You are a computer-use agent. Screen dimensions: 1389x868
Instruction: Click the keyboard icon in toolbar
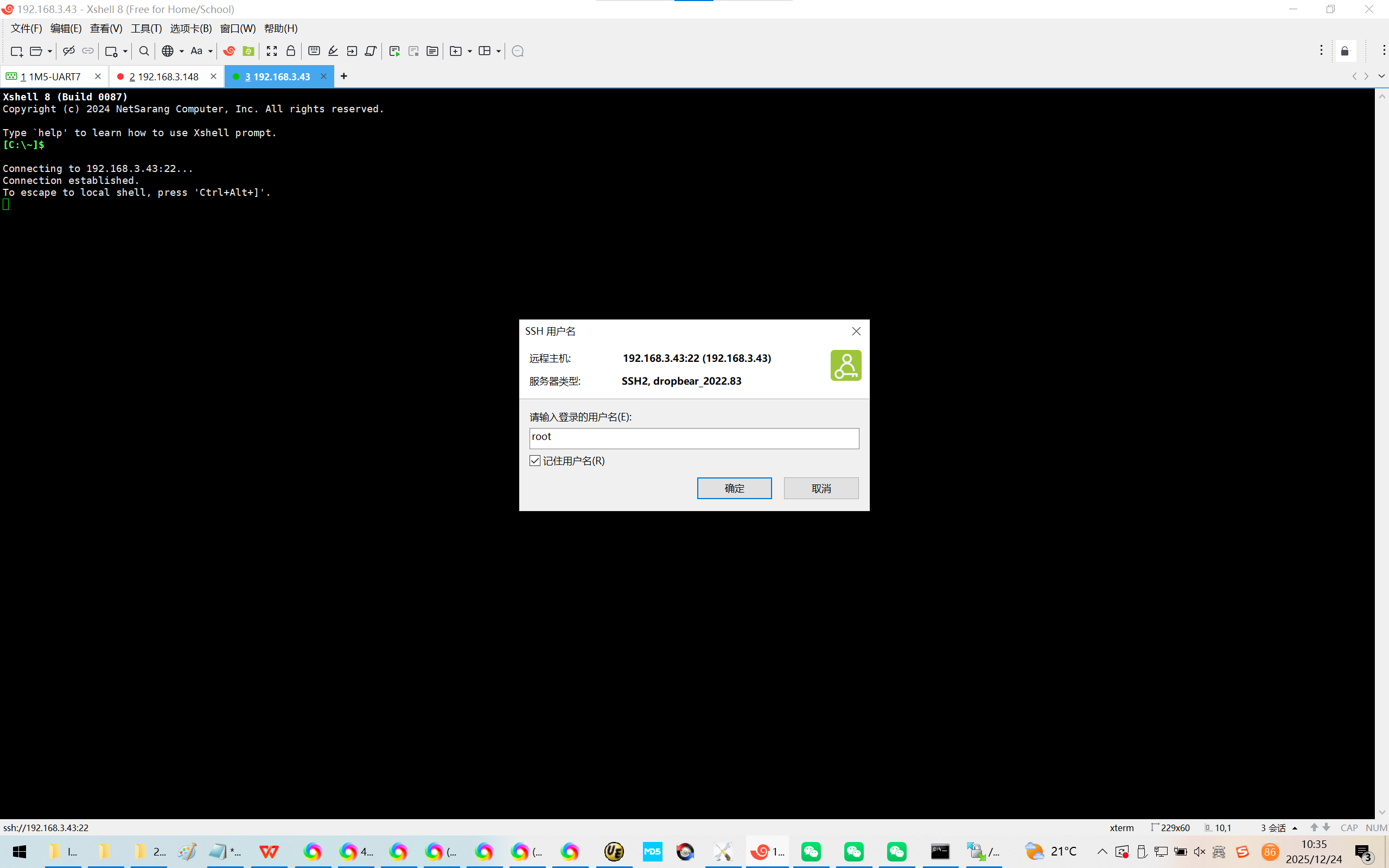(x=314, y=51)
